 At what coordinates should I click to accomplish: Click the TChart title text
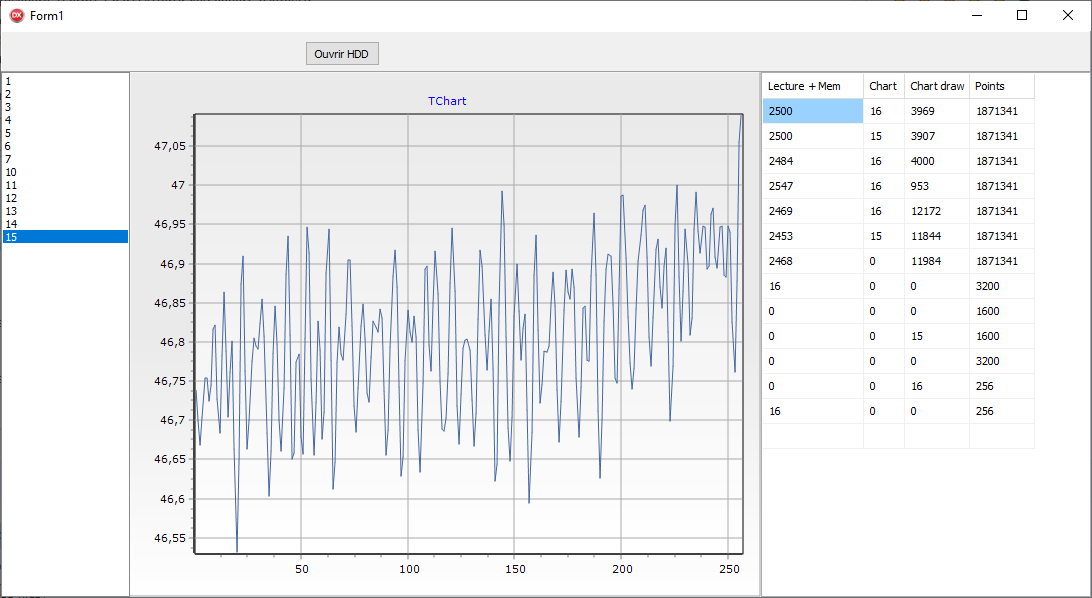point(447,101)
